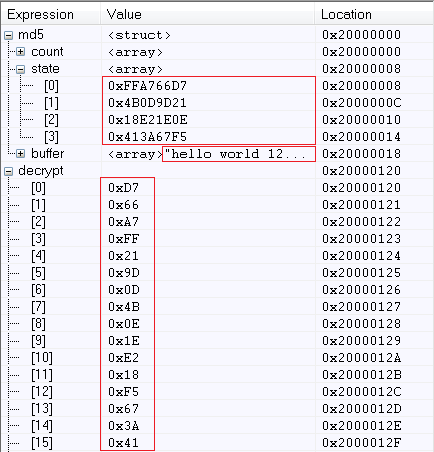Select decrypt value 0x41
Viewport: 434px width, 452px height.
(x=123, y=443)
